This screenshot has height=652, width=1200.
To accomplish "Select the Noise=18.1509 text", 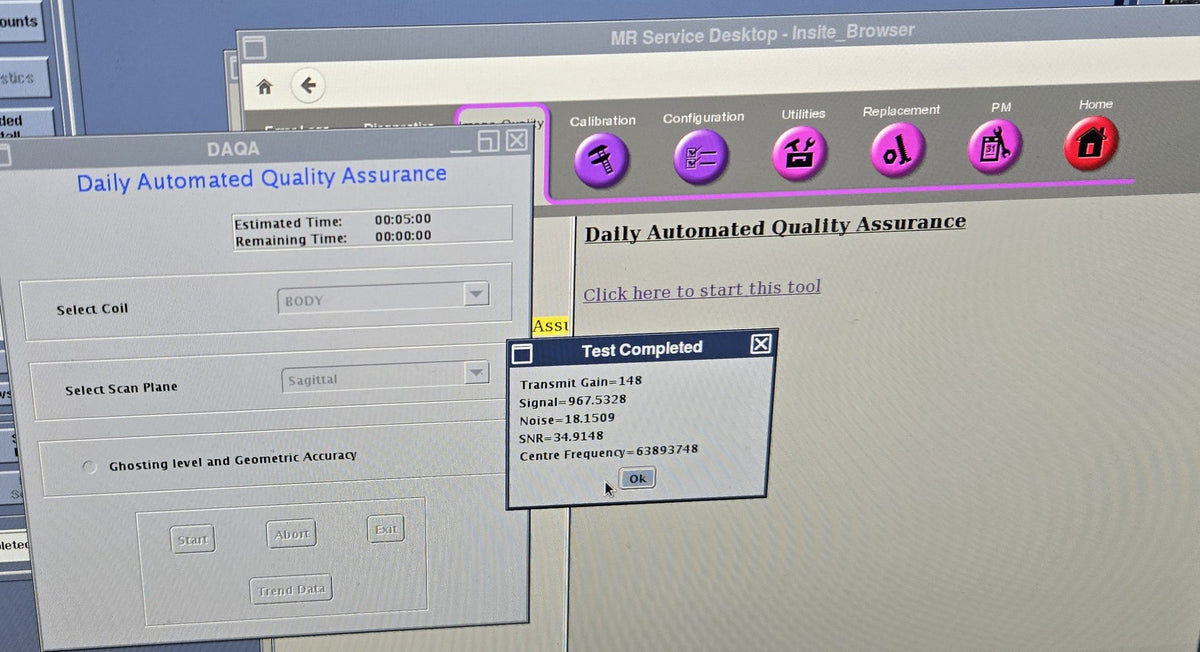I will click(567, 419).
